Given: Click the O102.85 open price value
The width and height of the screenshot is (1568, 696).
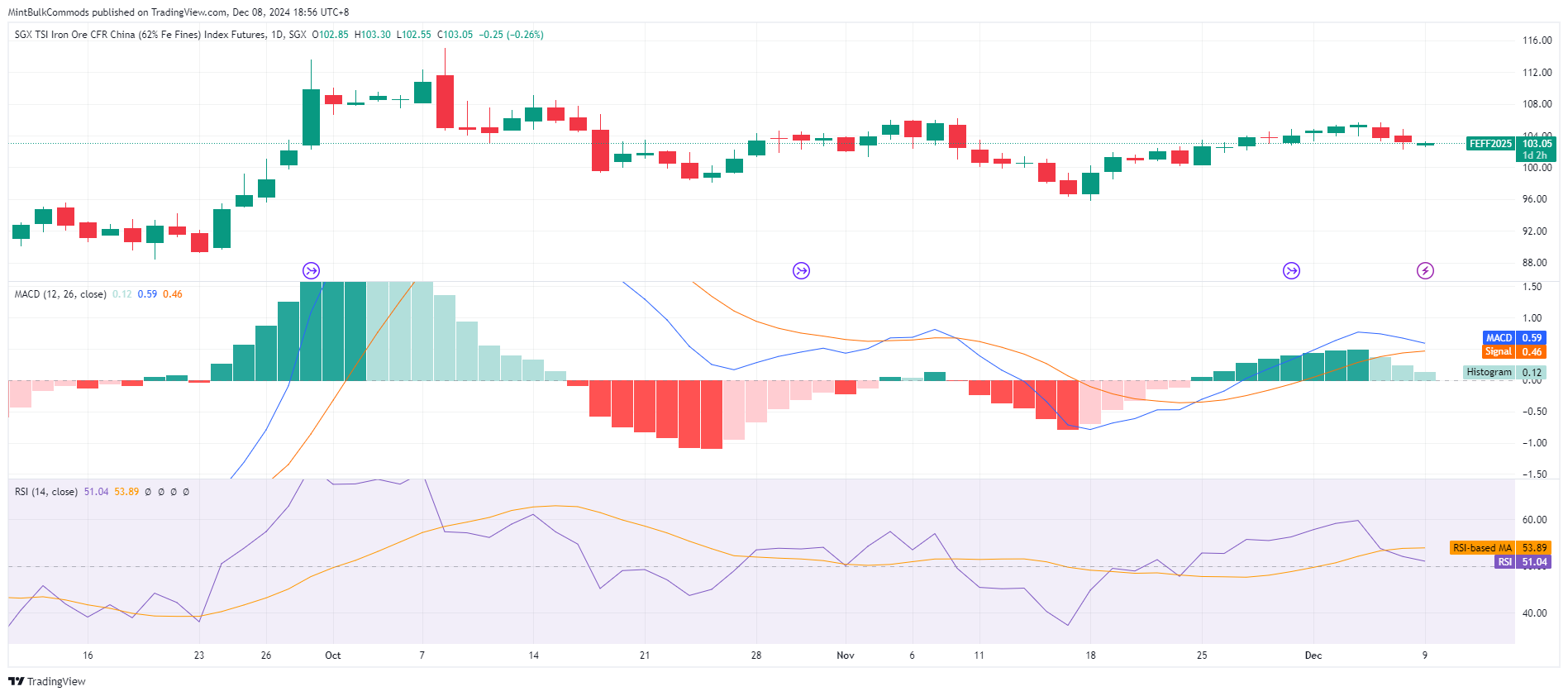Looking at the screenshot, I should tap(330, 35).
